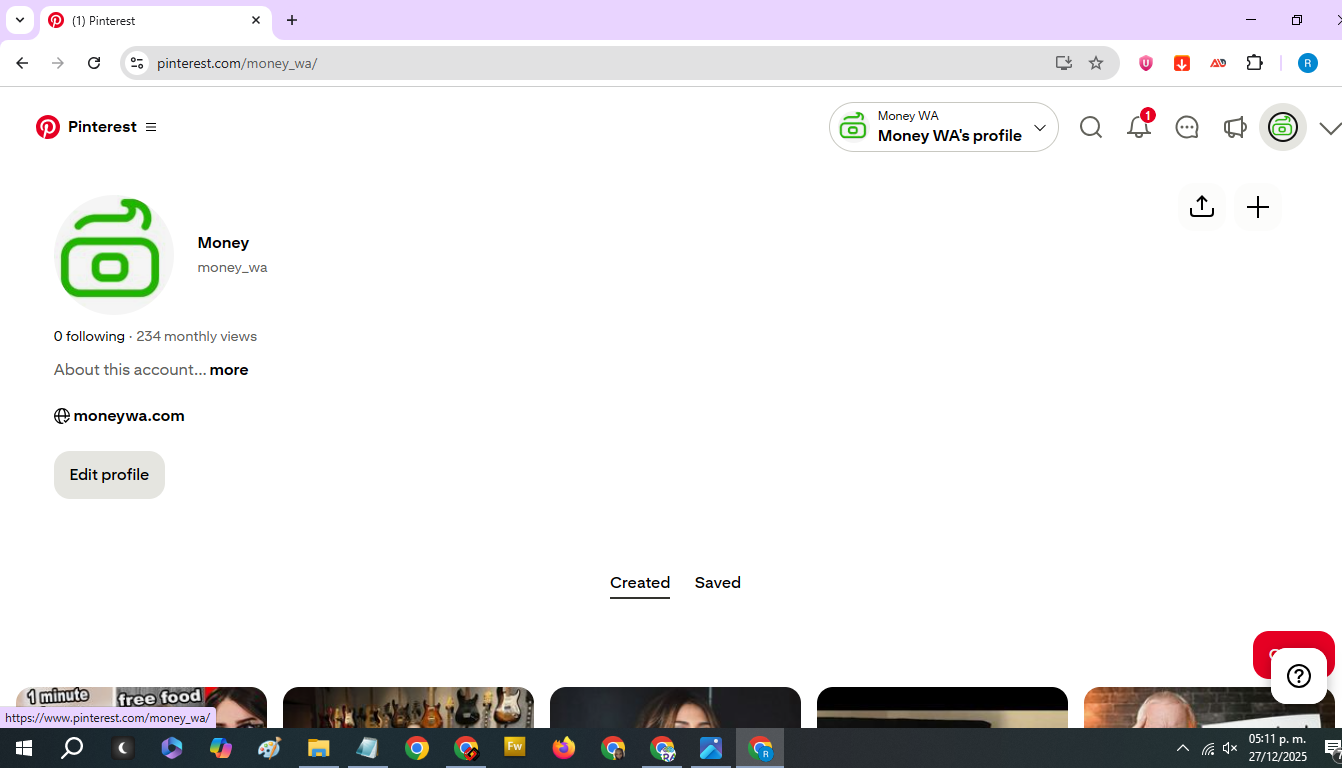Open the Pinterest search icon
Image resolution: width=1342 pixels, height=768 pixels.
1090,128
